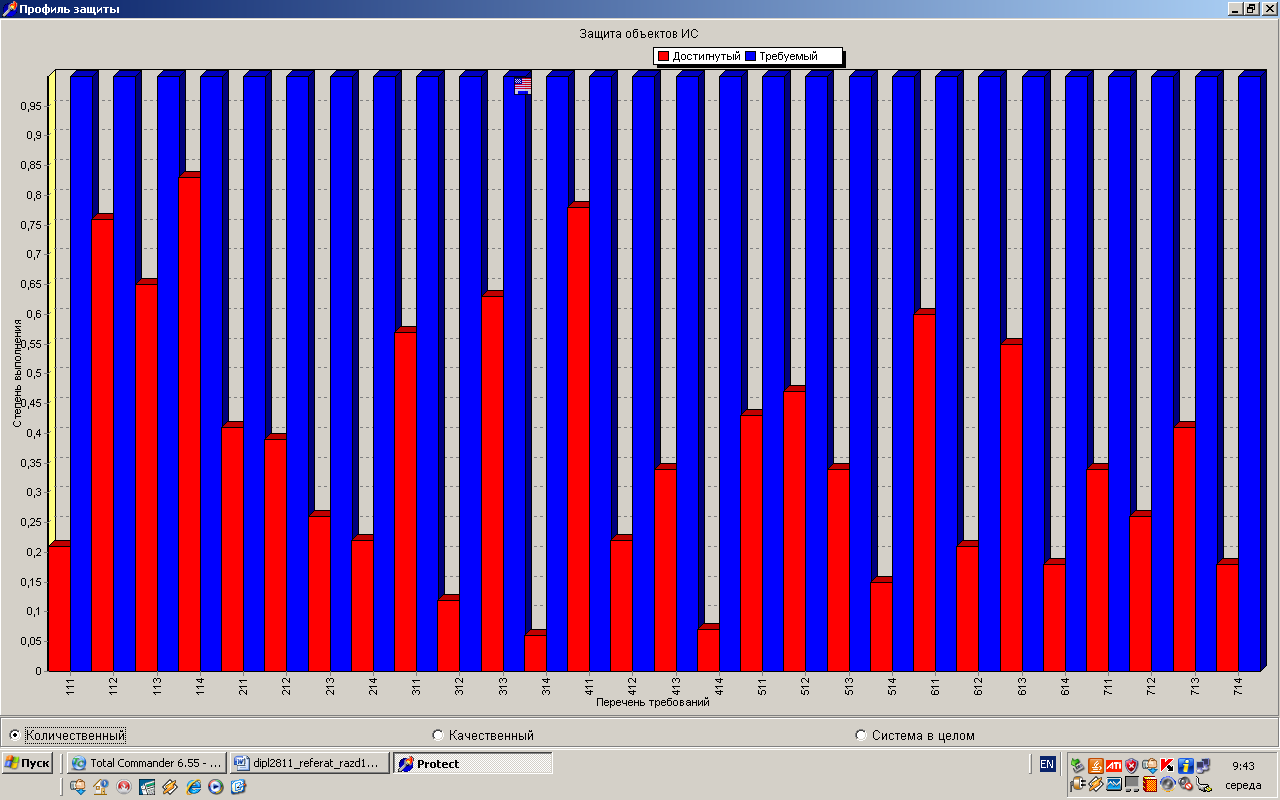
Task: Select the Количественный radio button
Action: click(14, 735)
